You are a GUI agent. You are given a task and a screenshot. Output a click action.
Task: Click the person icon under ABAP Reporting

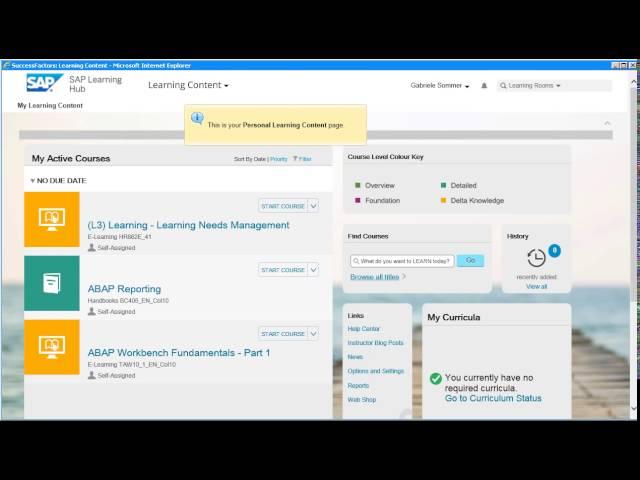coord(92,311)
